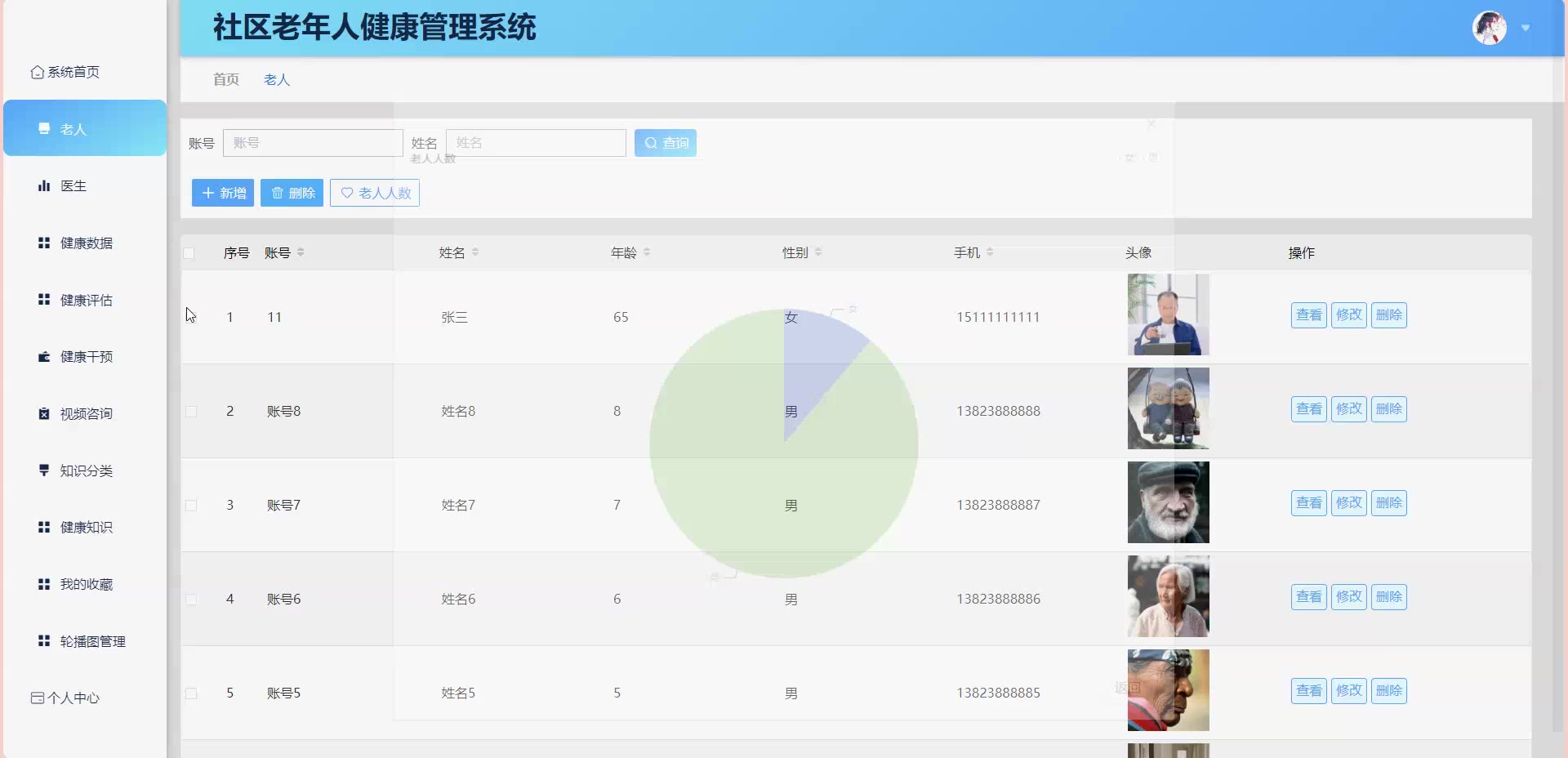Click the grid icon beside 健康评估
1568x758 pixels.
coord(44,300)
